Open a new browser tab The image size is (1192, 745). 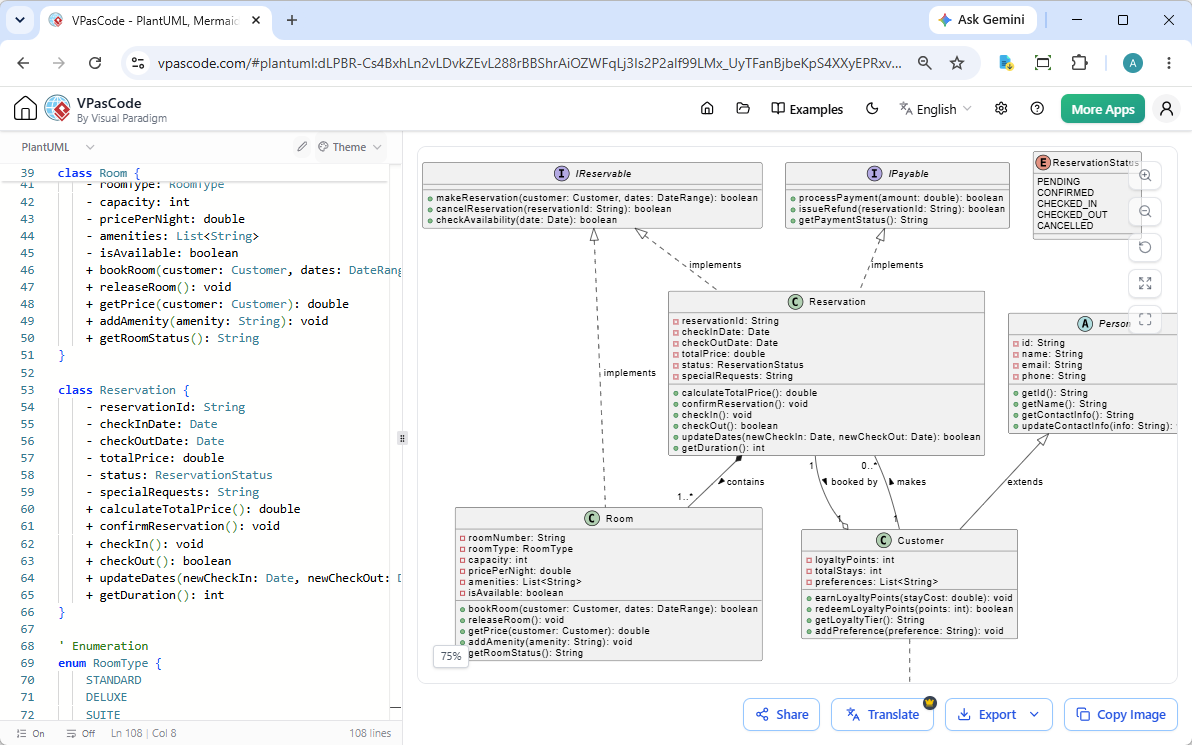pos(292,21)
